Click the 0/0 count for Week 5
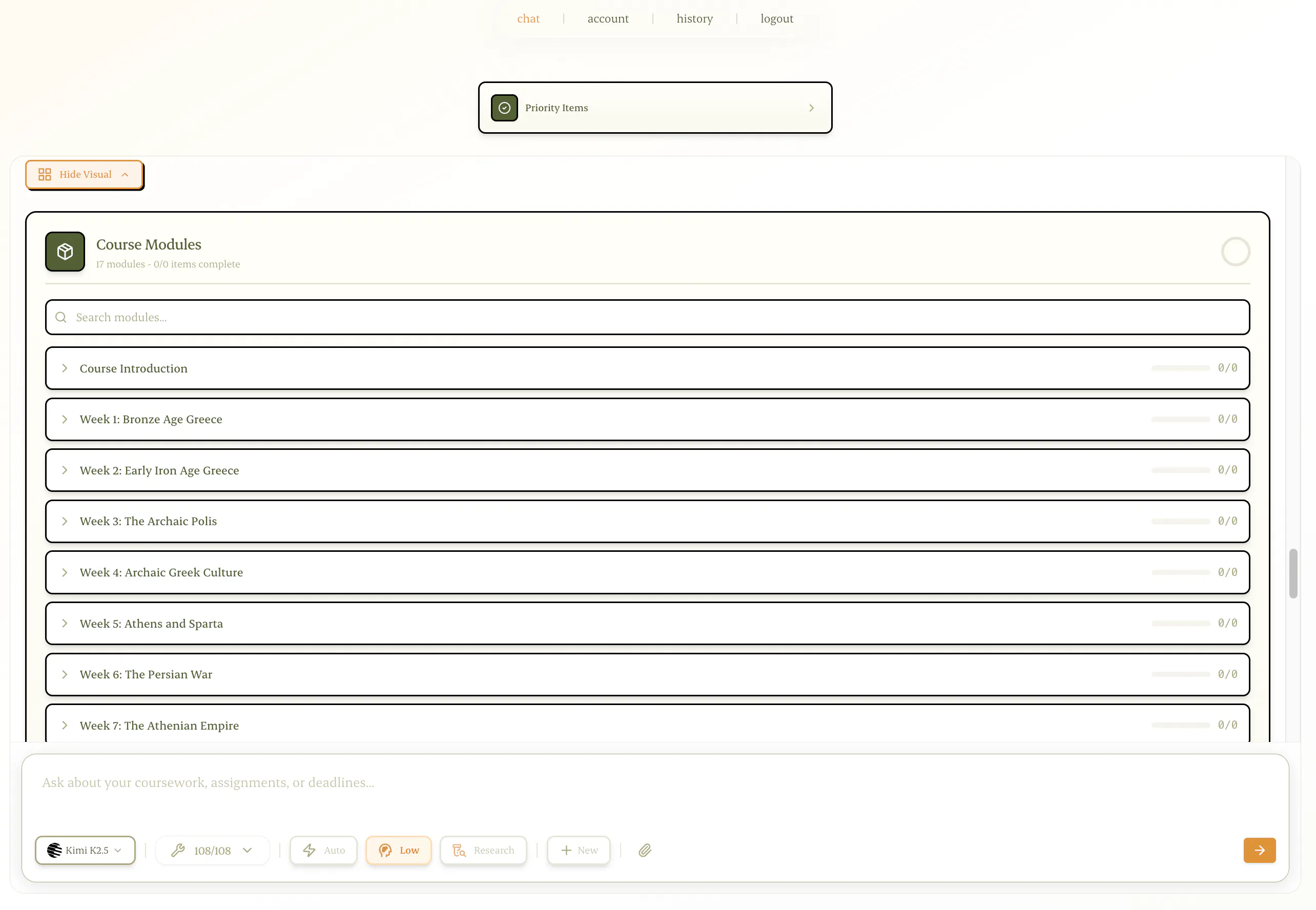The width and height of the screenshot is (1316, 910). [x=1228, y=623]
